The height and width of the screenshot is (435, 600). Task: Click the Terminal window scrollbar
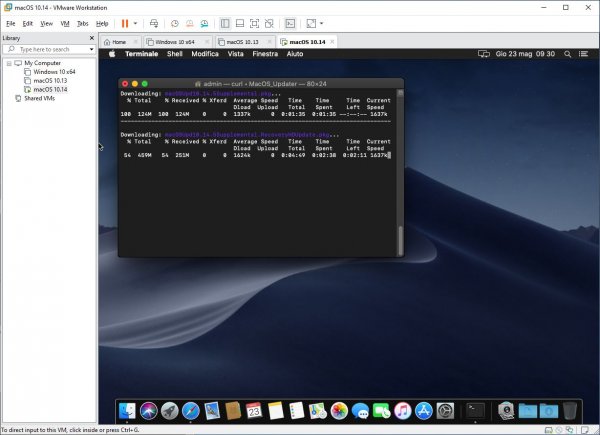[x=399, y=238]
